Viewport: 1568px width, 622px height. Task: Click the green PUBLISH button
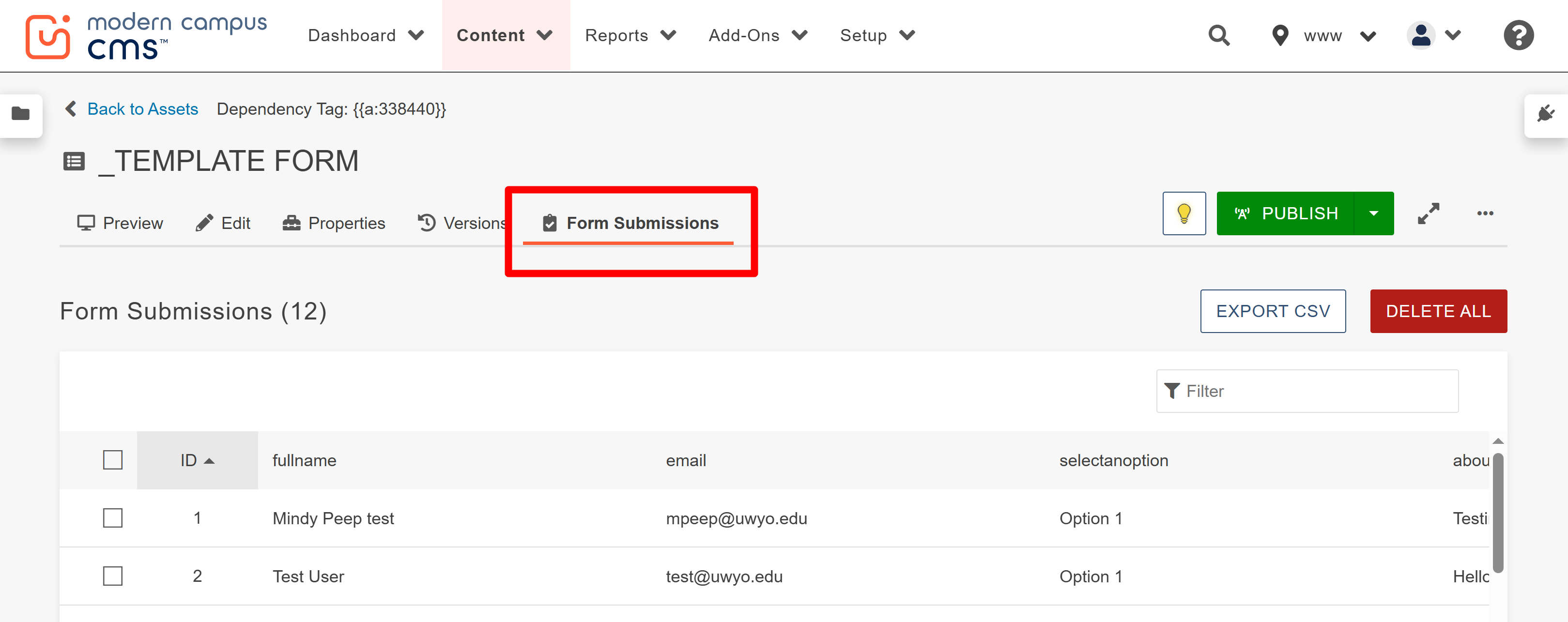[x=1285, y=213]
